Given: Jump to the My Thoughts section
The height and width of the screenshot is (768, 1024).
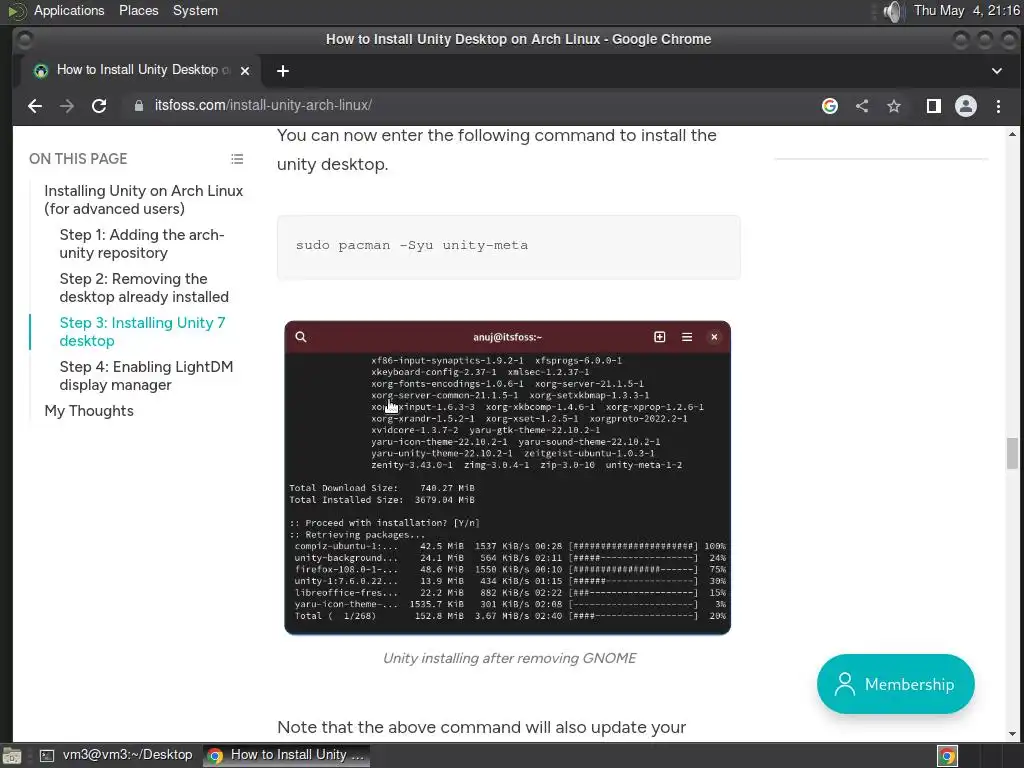Looking at the screenshot, I should click(x=89, y=411).
